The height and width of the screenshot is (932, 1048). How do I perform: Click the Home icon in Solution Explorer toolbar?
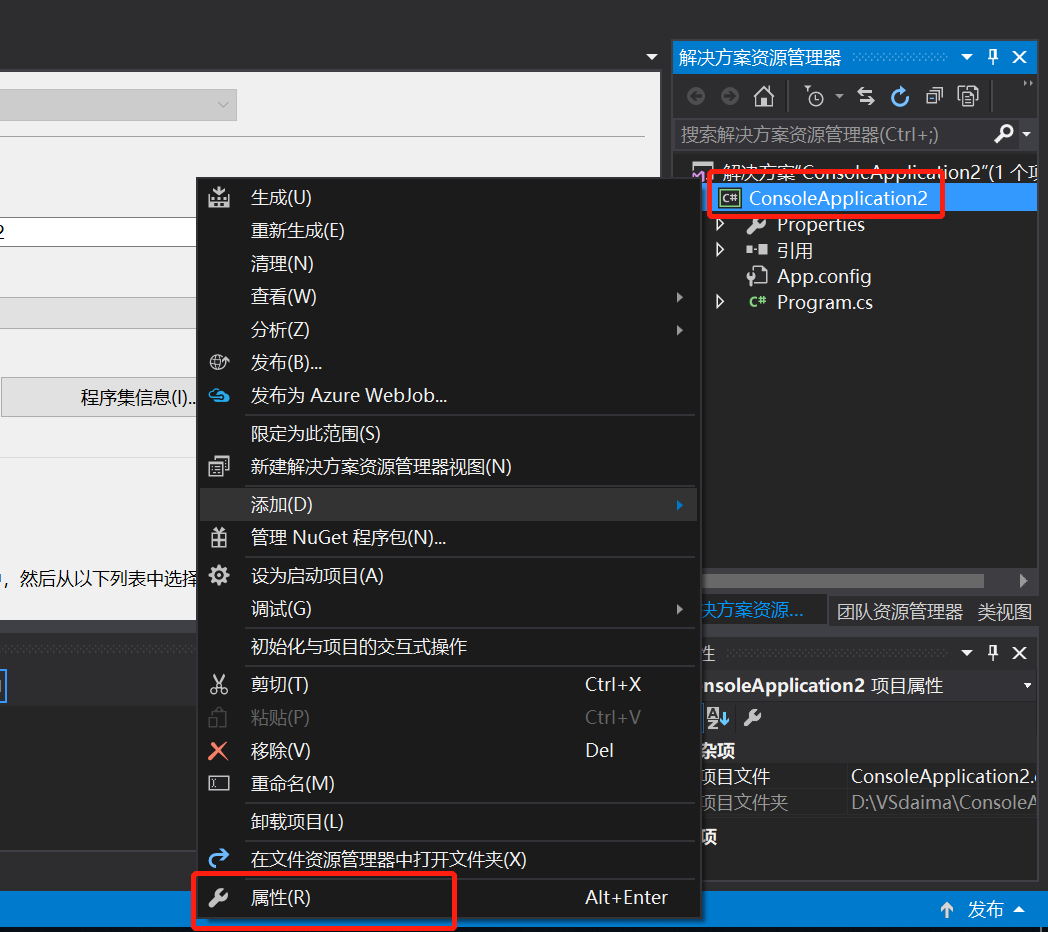point(763,96)
